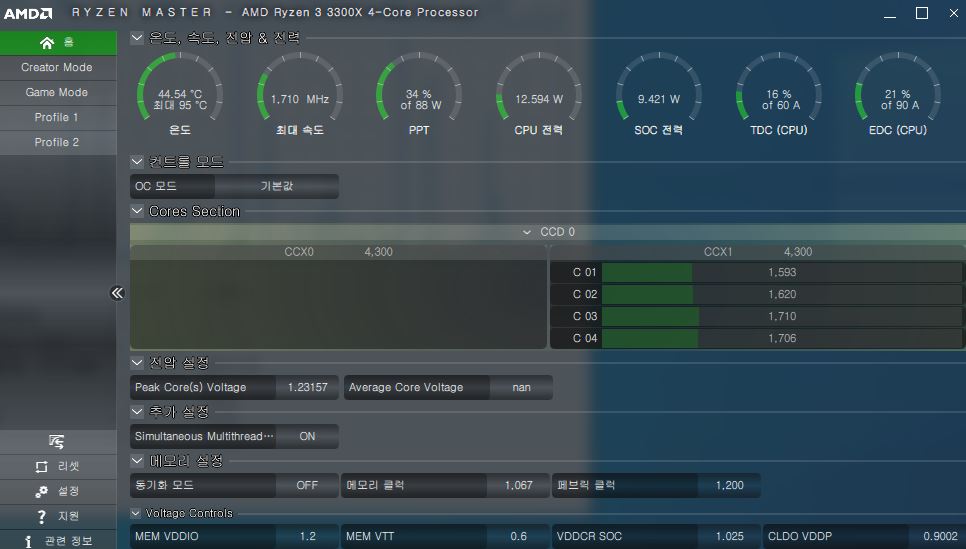The height and width of the screenshot is (549, 966).
Task: Click the 리셋 reset icon
Action: pos(41,467)
